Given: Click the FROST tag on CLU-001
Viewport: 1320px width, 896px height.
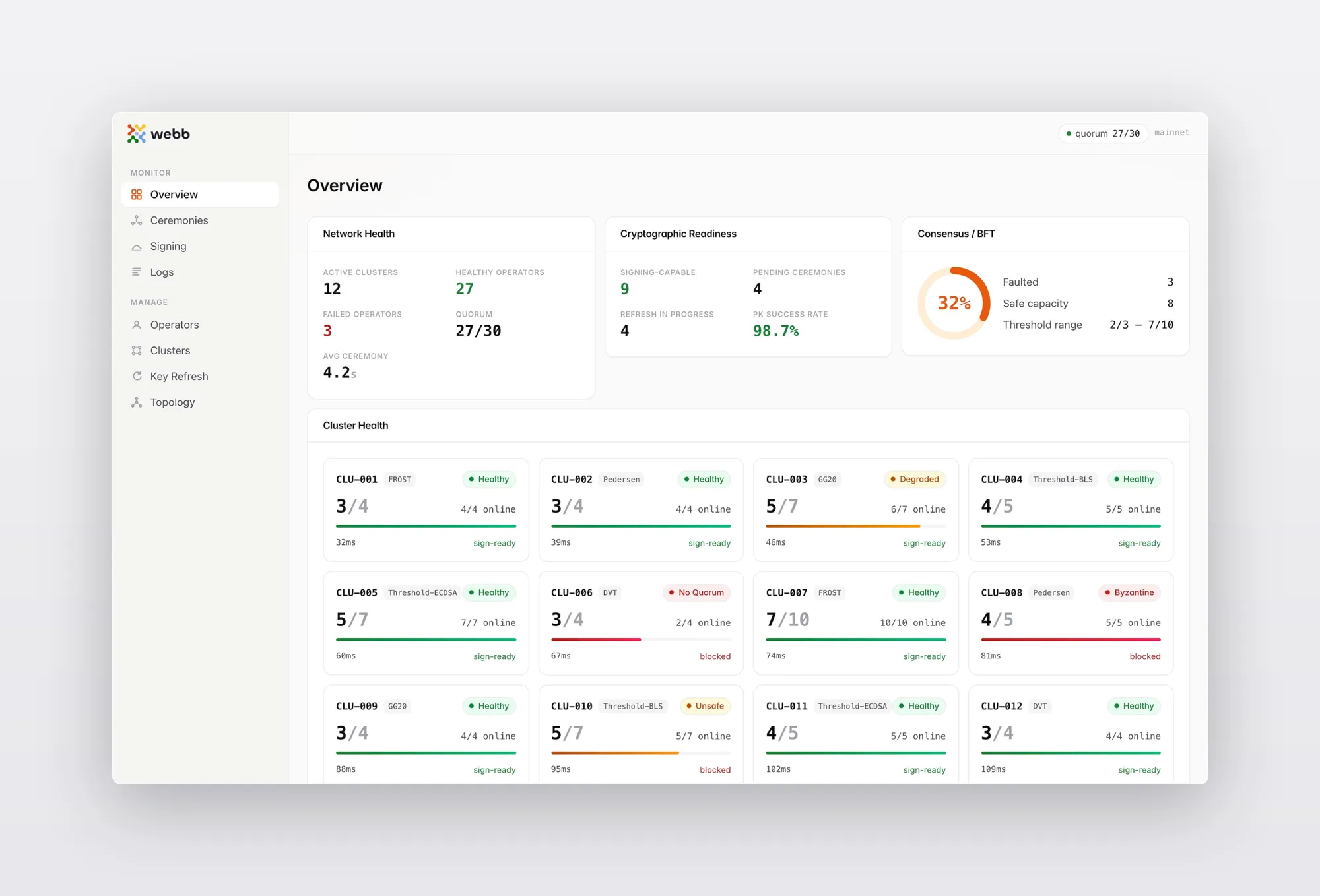Looking at the screenshot, I should [400, 480].
